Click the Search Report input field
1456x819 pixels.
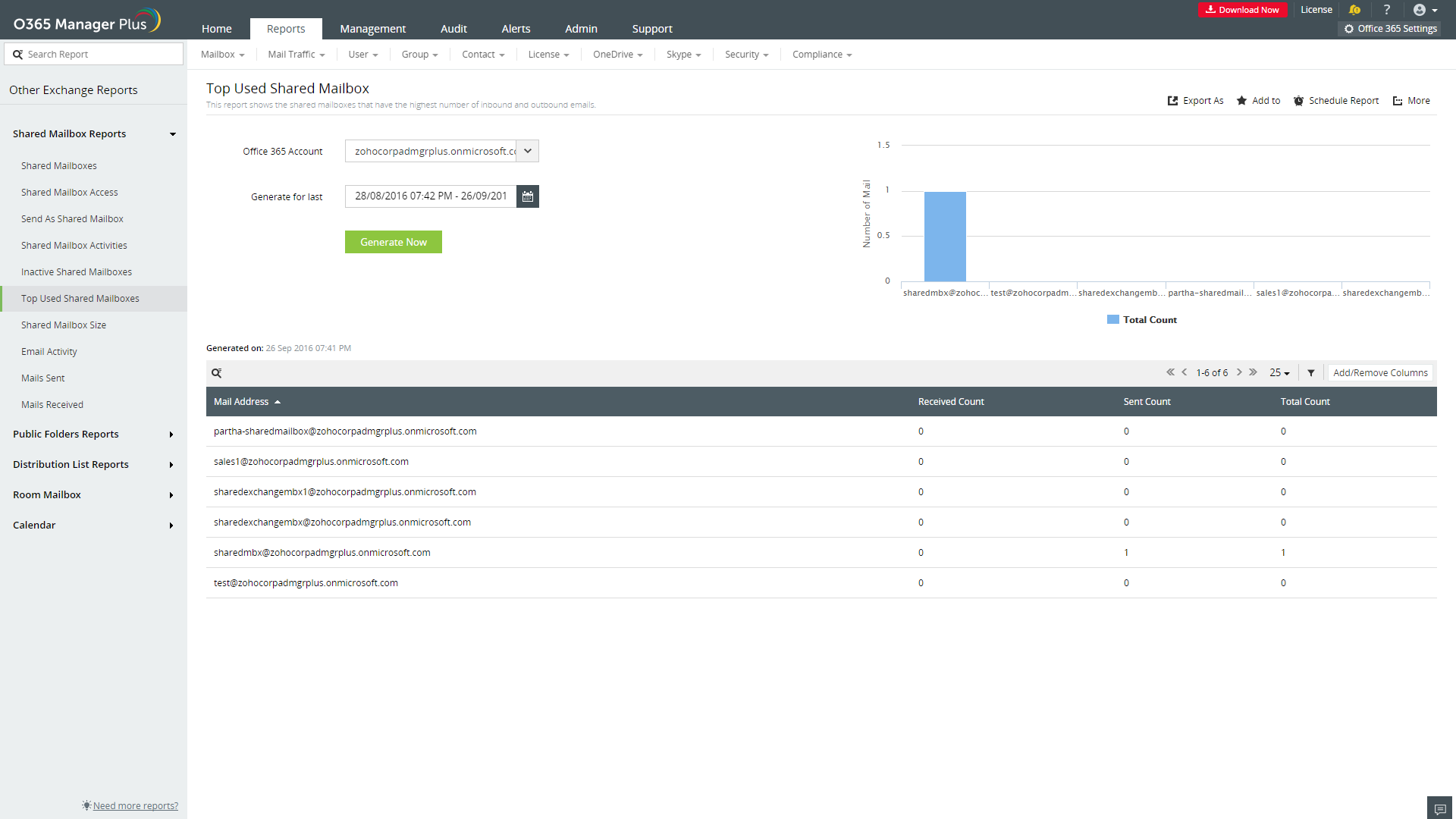coord(102,55)
